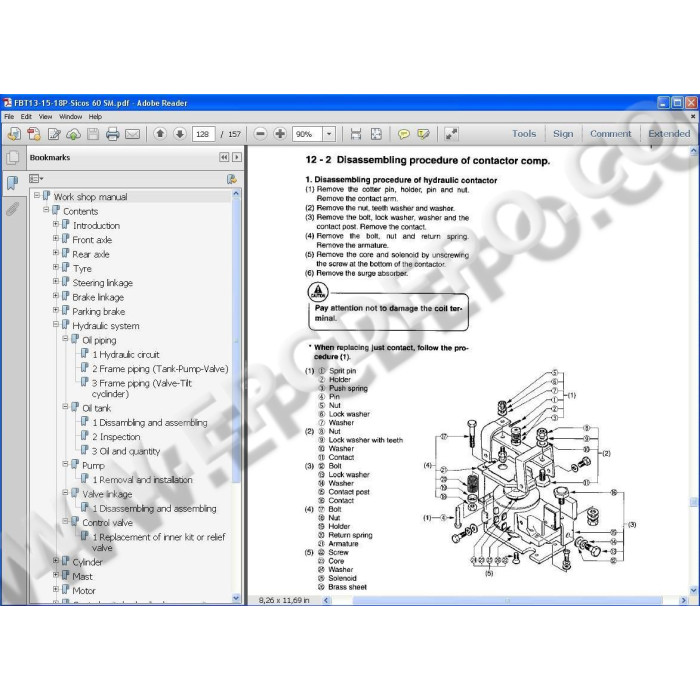Screen dimensions: 700x700
Task: Go to next page with down arrow
Action: pos(179,133)
